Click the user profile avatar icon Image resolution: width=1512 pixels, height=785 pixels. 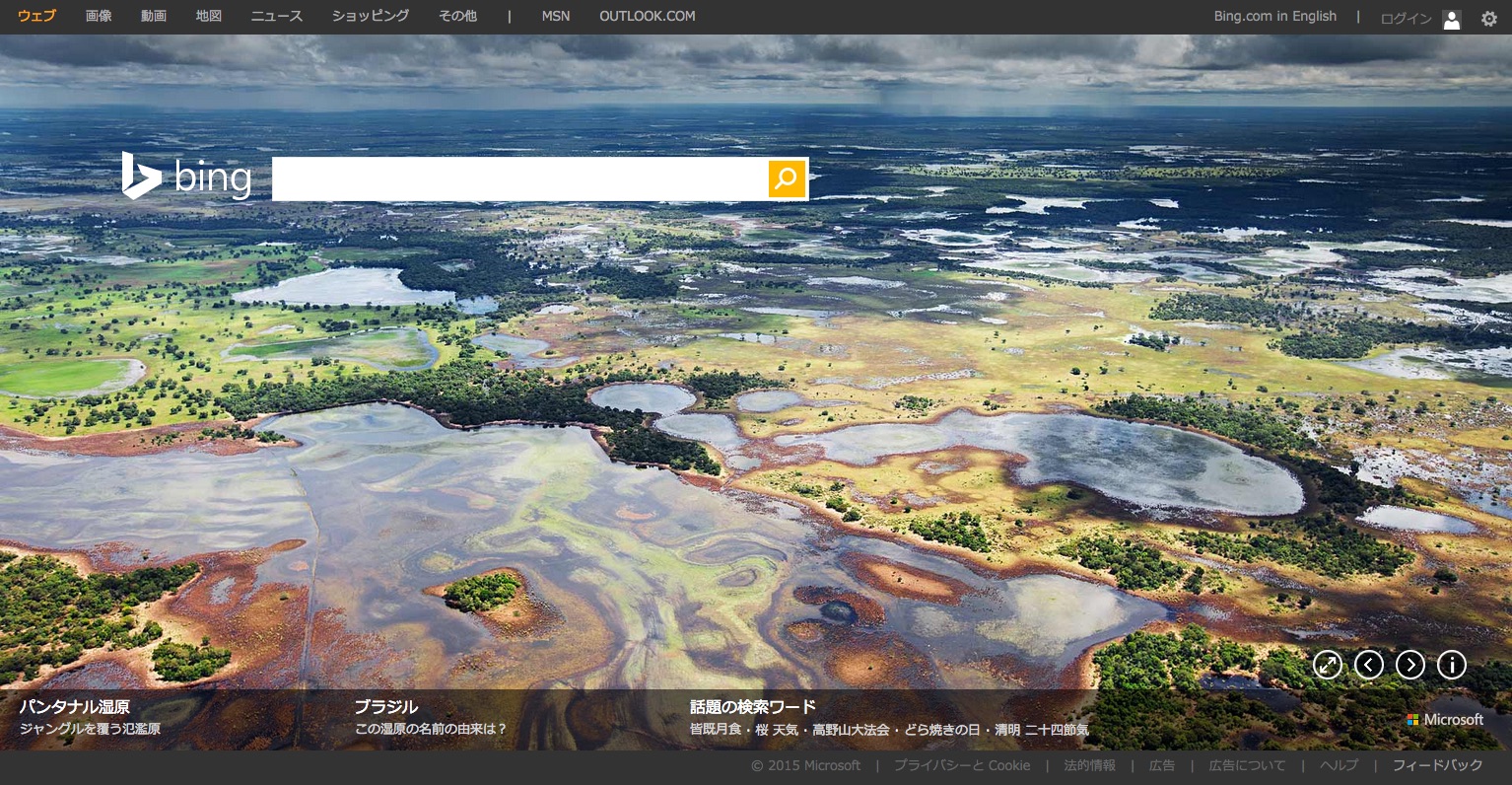point(1451,19)
